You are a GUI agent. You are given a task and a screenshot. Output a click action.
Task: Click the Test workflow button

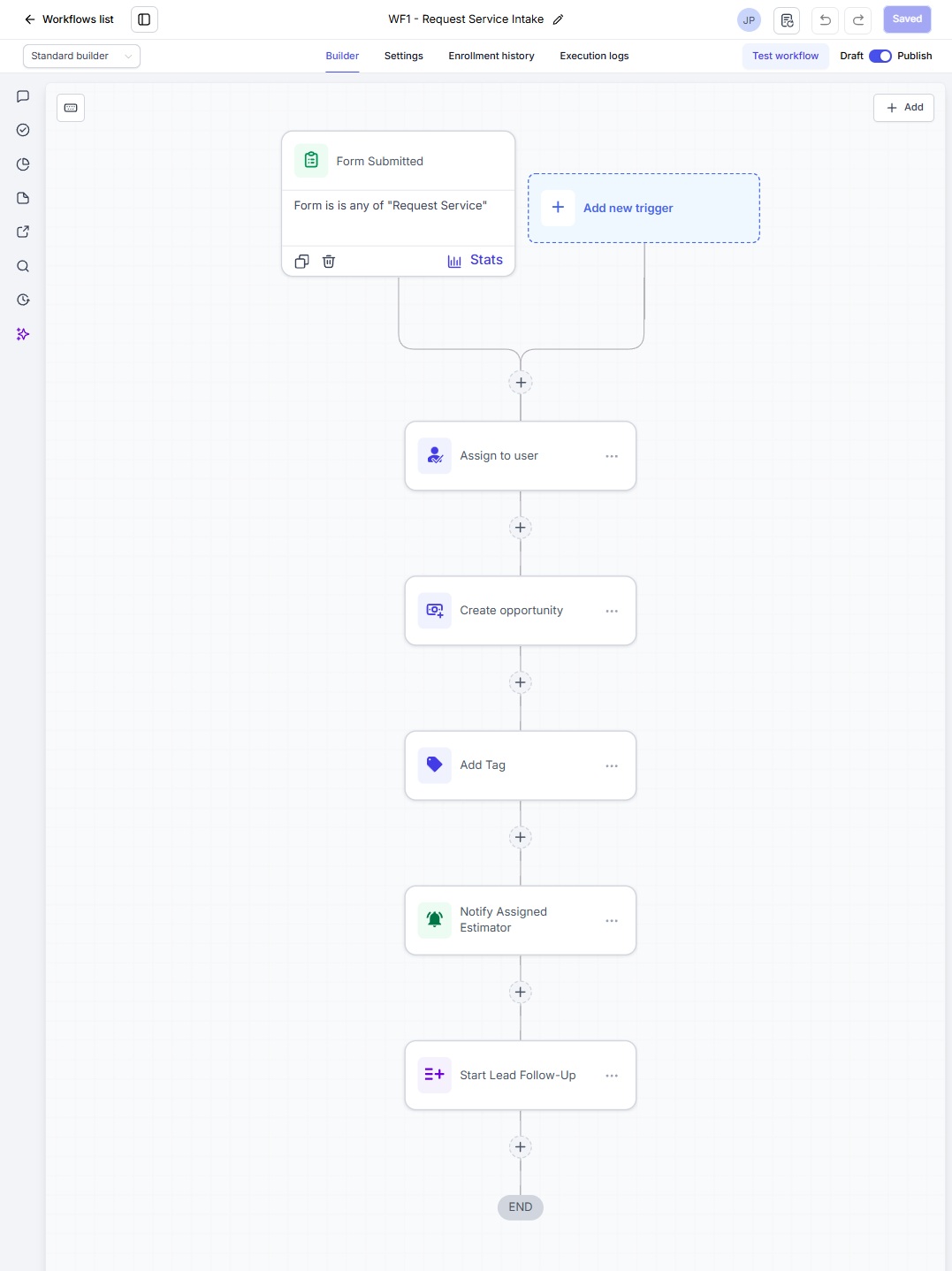[786, 56]
